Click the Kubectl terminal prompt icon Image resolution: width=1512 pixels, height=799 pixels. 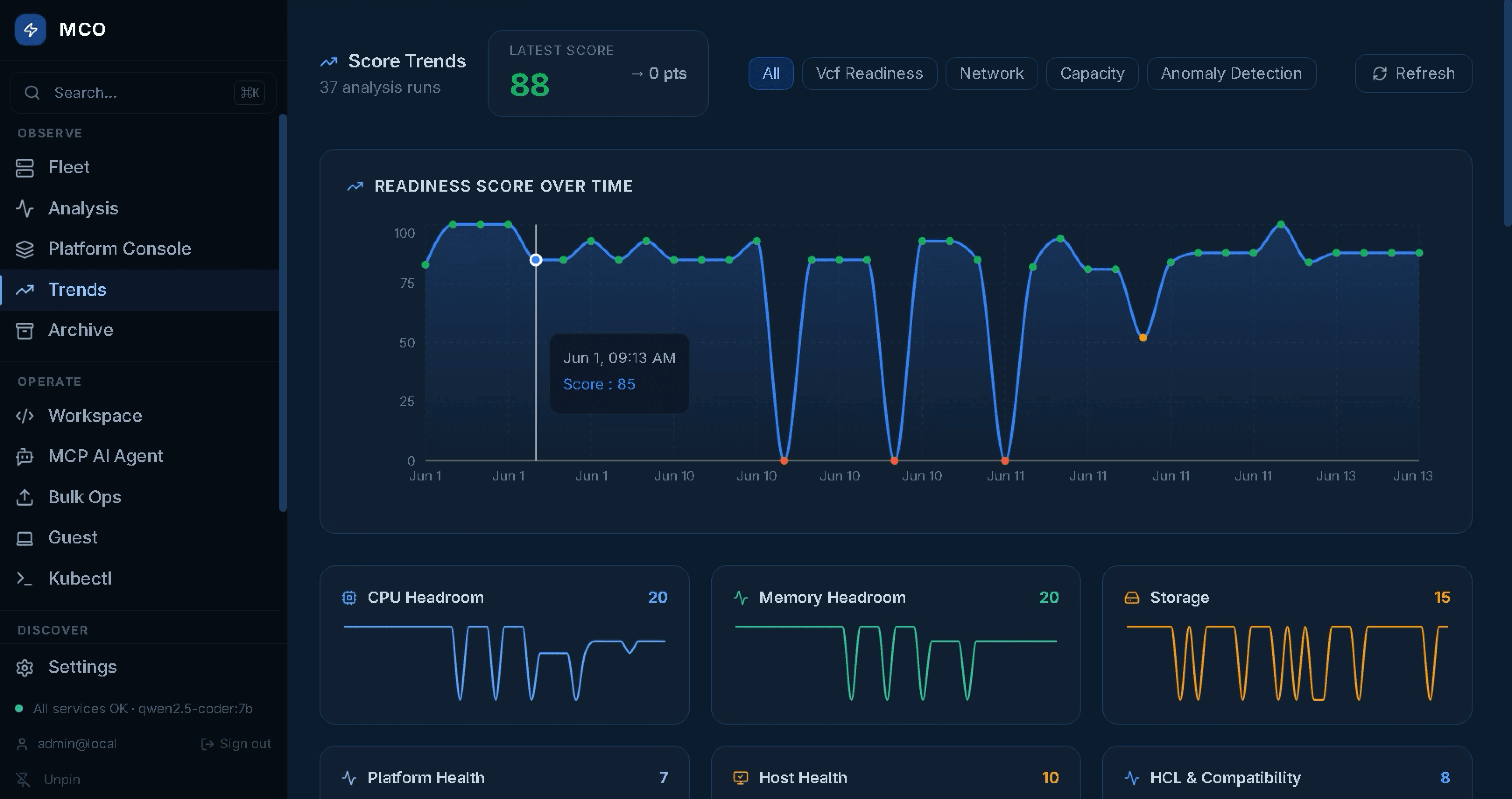pyautogui.click(x=25, y=578)
